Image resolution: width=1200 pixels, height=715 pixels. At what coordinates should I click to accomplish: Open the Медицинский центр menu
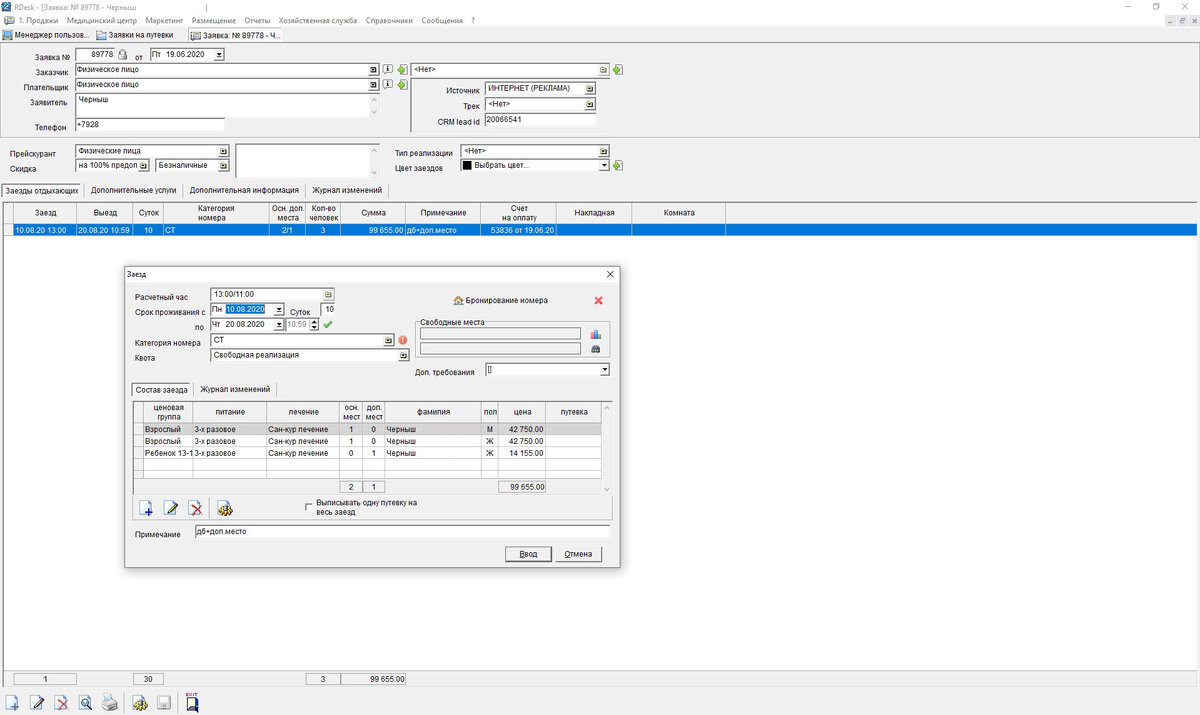pyautogui.click(x=101, y=21)
